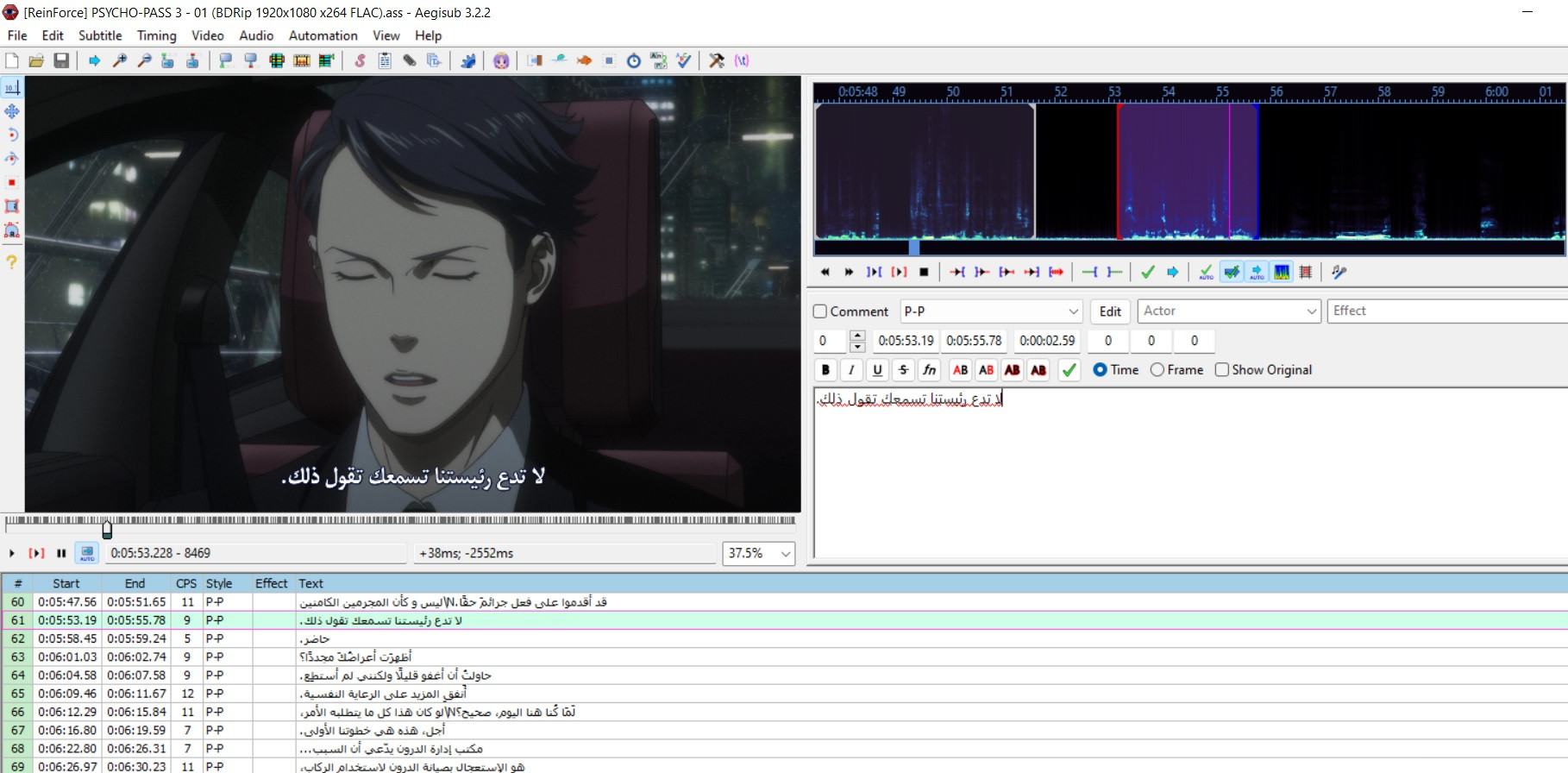This screenshot has height=773, width=1568.
Task: Select the Drag subtitles move tool
Action: pyautogui.click(x=12, y=111)
